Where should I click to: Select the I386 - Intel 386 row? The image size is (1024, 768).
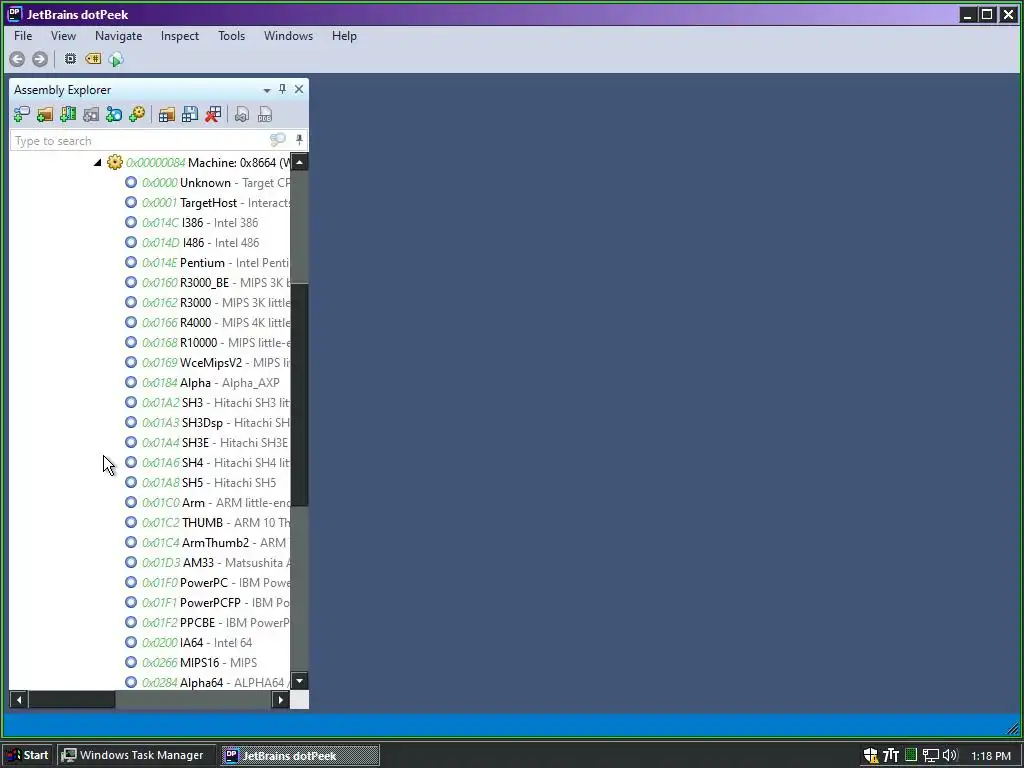pos(192,223)
